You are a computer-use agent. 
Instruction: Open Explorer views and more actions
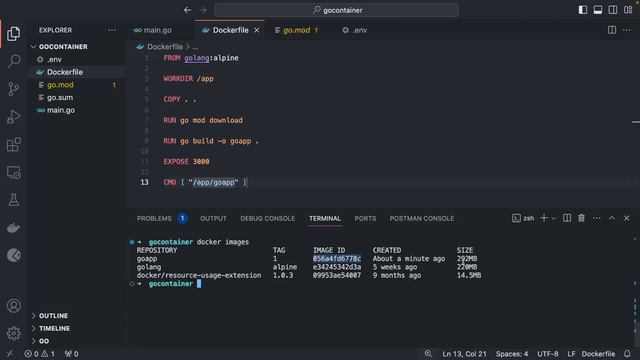tap(112, 30)
